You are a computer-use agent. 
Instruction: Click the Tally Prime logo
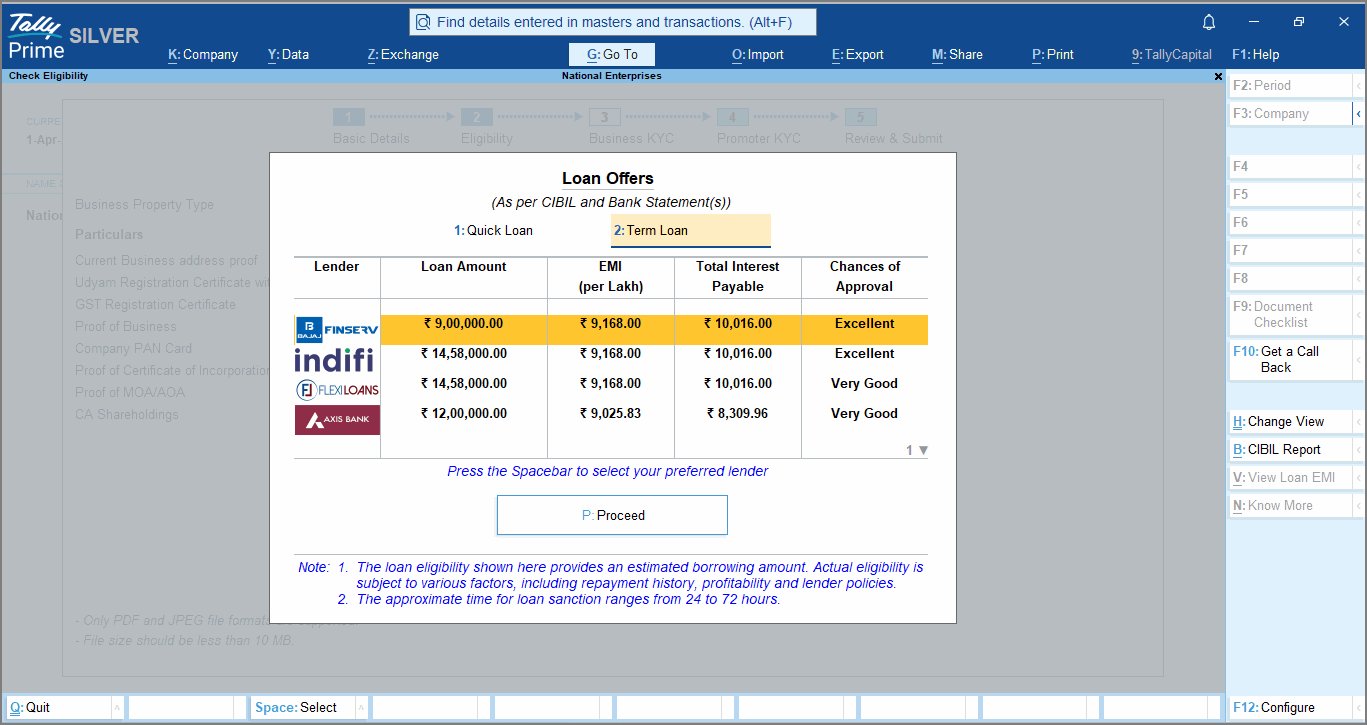[36, 35]
